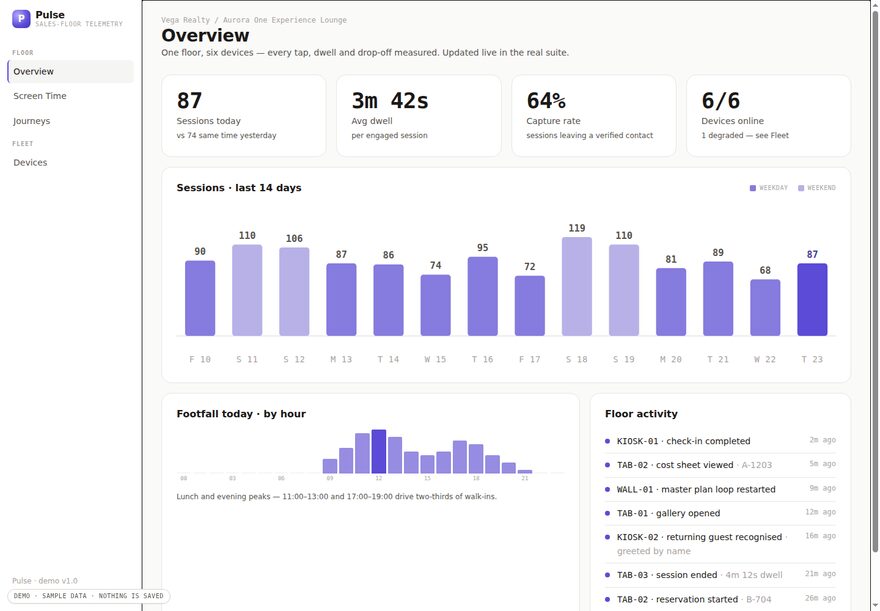
Task: Open the Devices online 6/6 card
Action: point(768,116)
